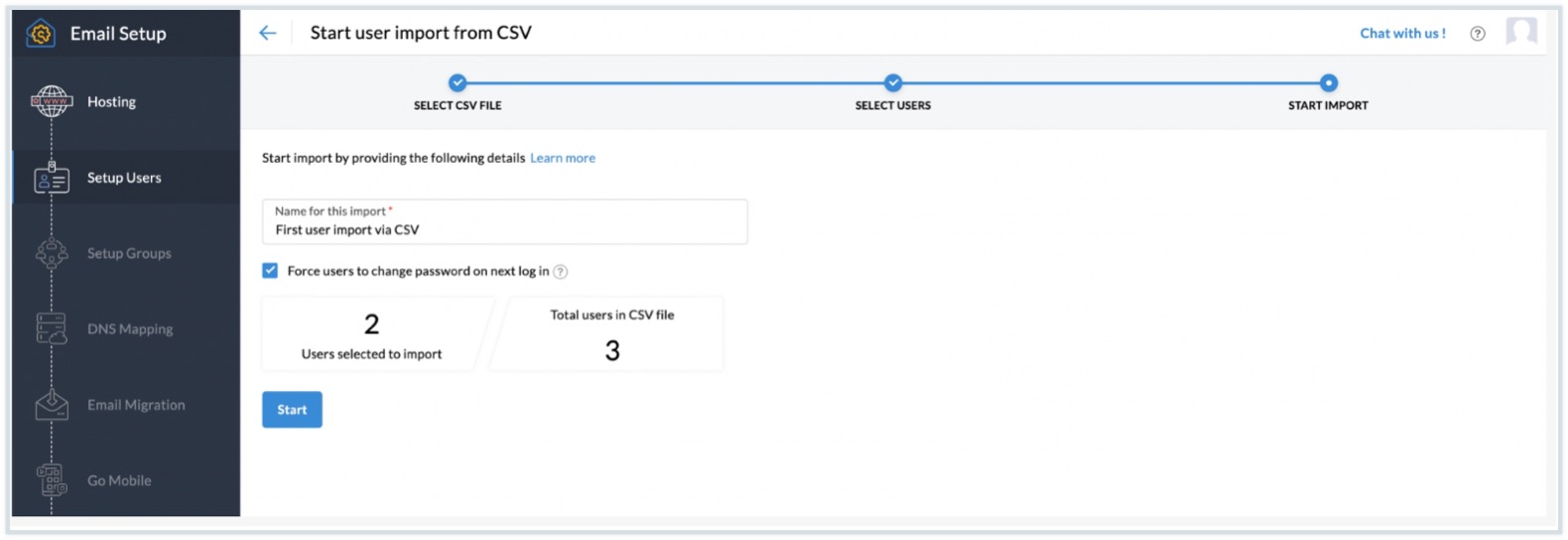Click the Start Import step marker
This screenshot has height=540, width=1568.
pos(1329,83)
